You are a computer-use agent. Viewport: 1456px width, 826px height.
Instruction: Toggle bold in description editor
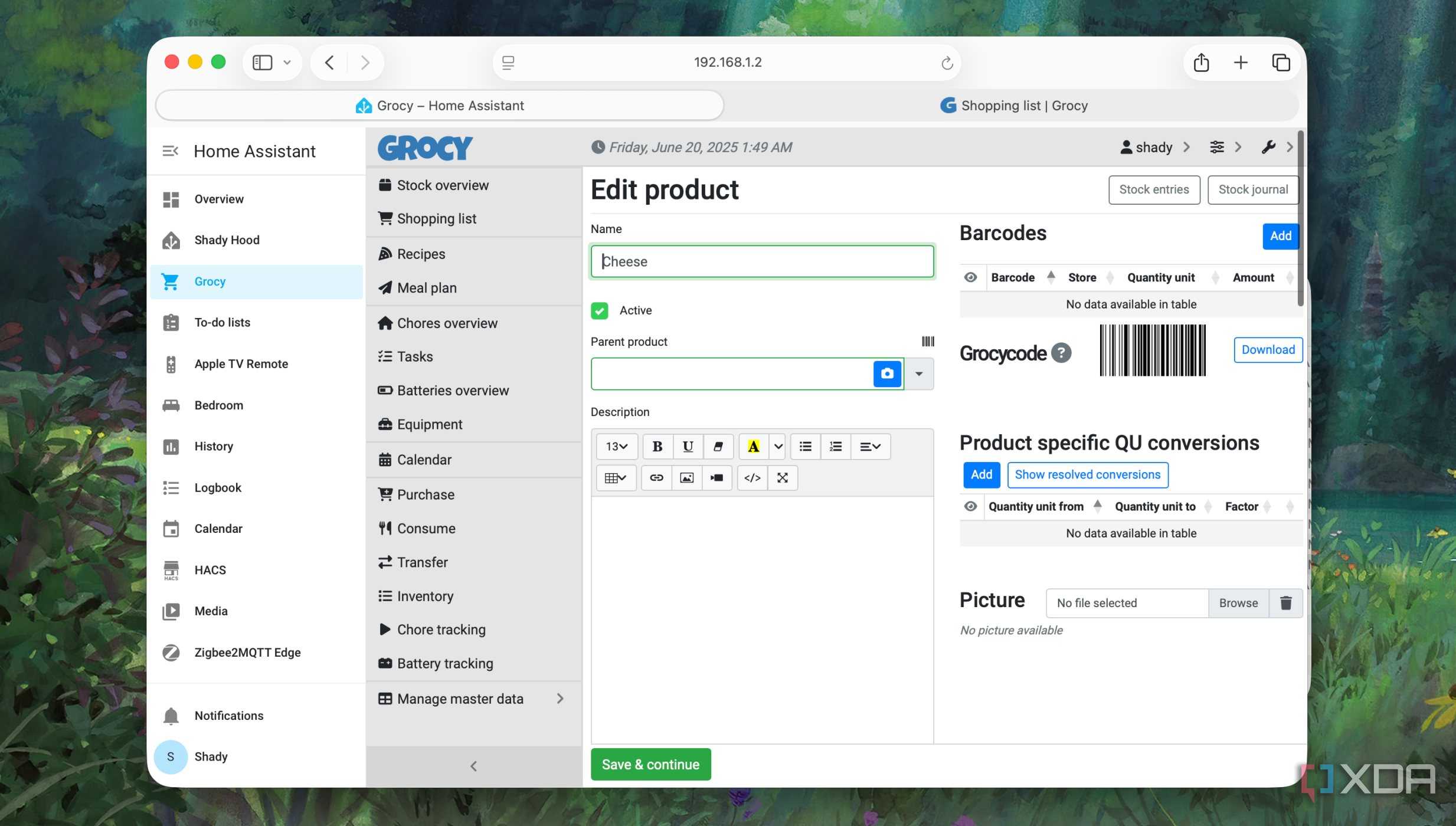click(657, 447)
